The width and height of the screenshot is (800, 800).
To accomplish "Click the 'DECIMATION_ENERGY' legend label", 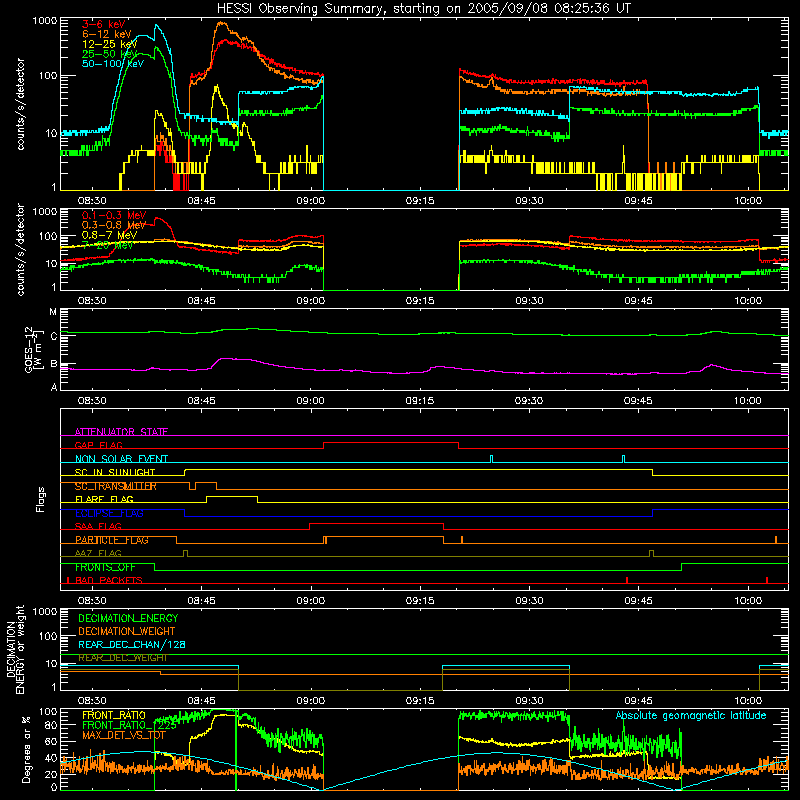I will (128, 618).
